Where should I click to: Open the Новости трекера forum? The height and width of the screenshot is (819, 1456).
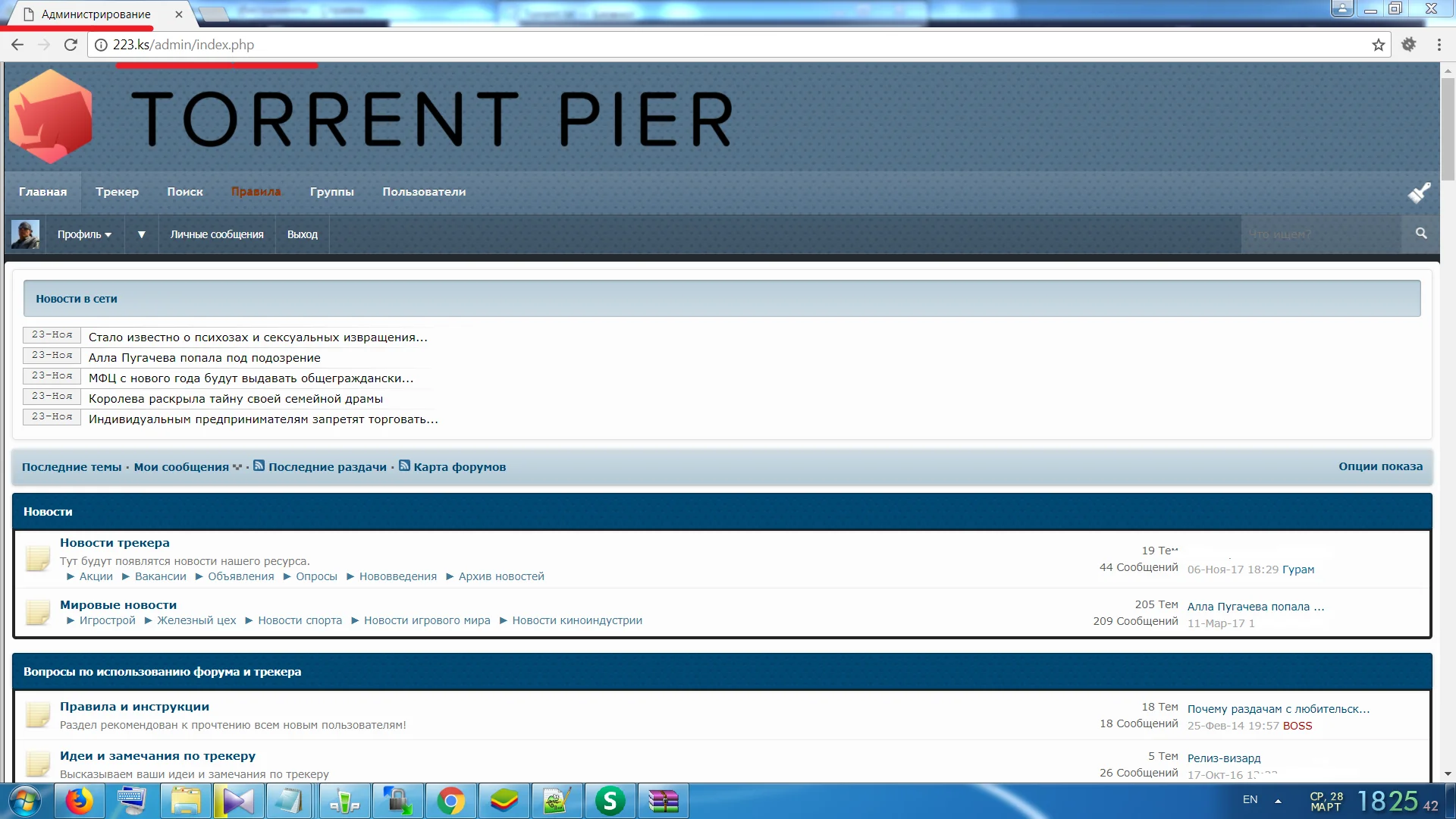(115, 543)
